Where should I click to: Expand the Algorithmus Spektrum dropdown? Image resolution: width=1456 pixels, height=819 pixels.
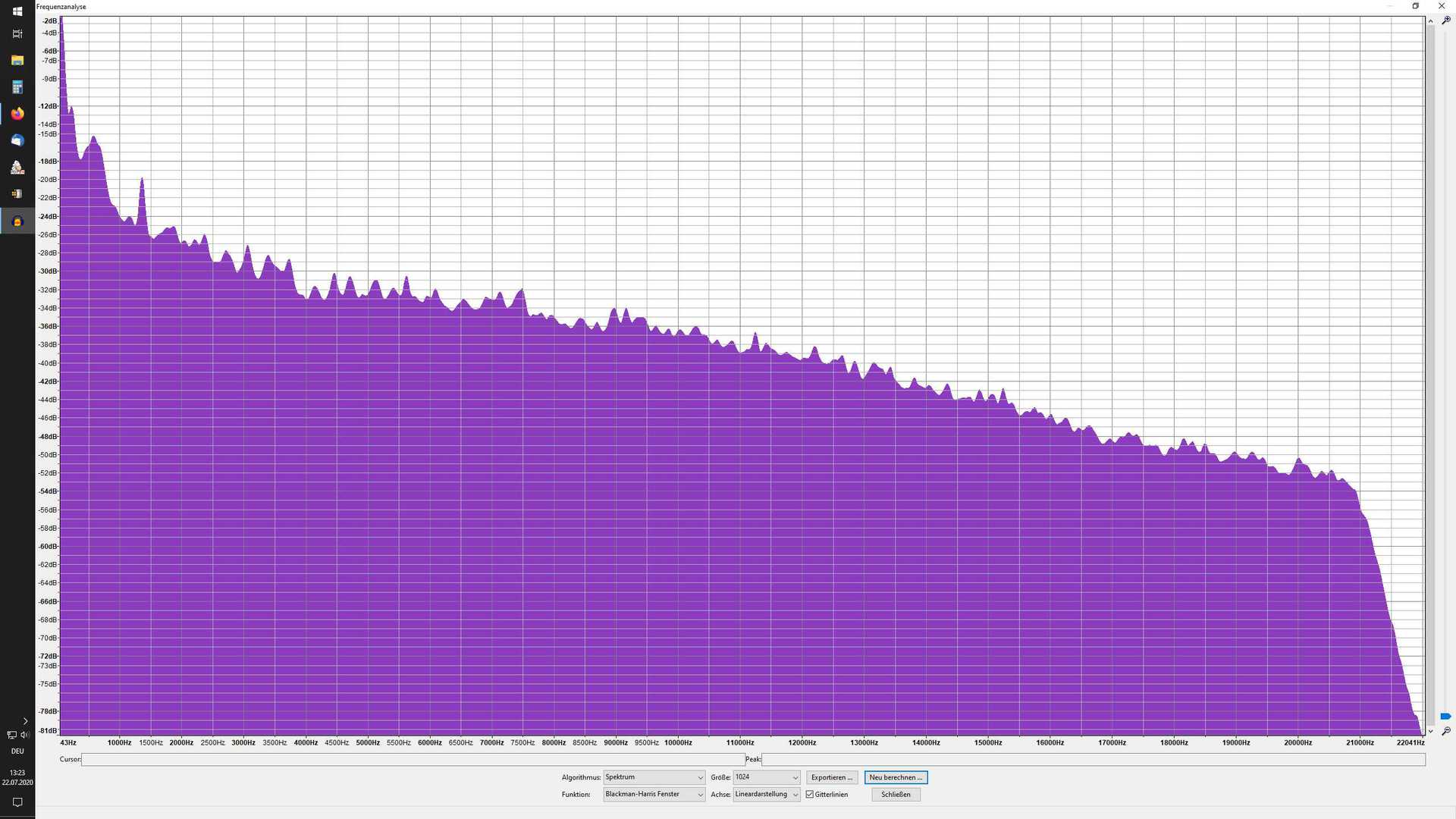click(654, 777)
